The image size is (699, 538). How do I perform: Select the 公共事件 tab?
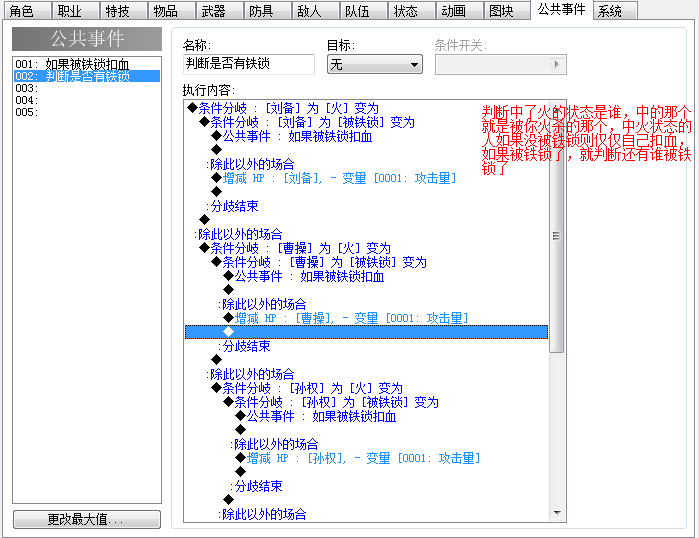point(561,9)
